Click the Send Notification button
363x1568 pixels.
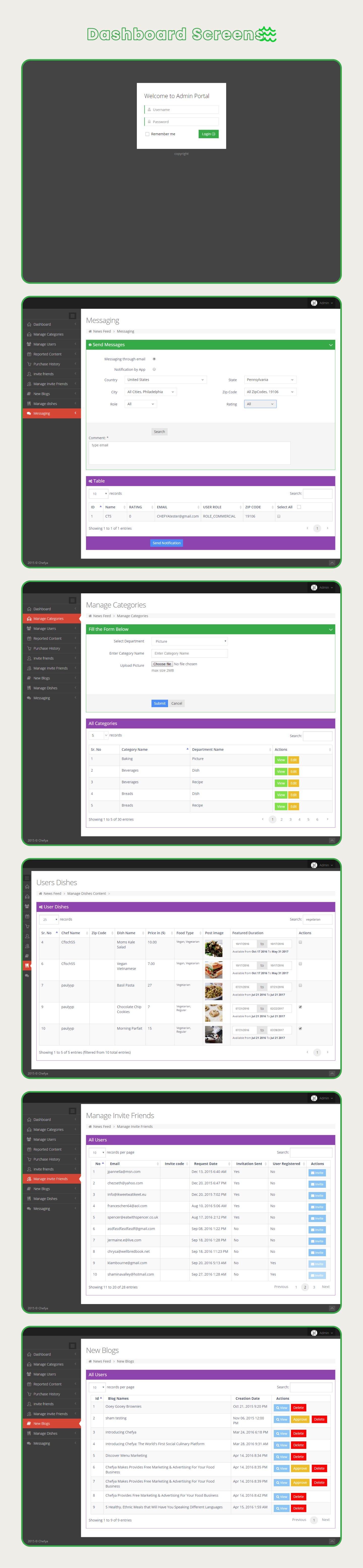[166, 543]
